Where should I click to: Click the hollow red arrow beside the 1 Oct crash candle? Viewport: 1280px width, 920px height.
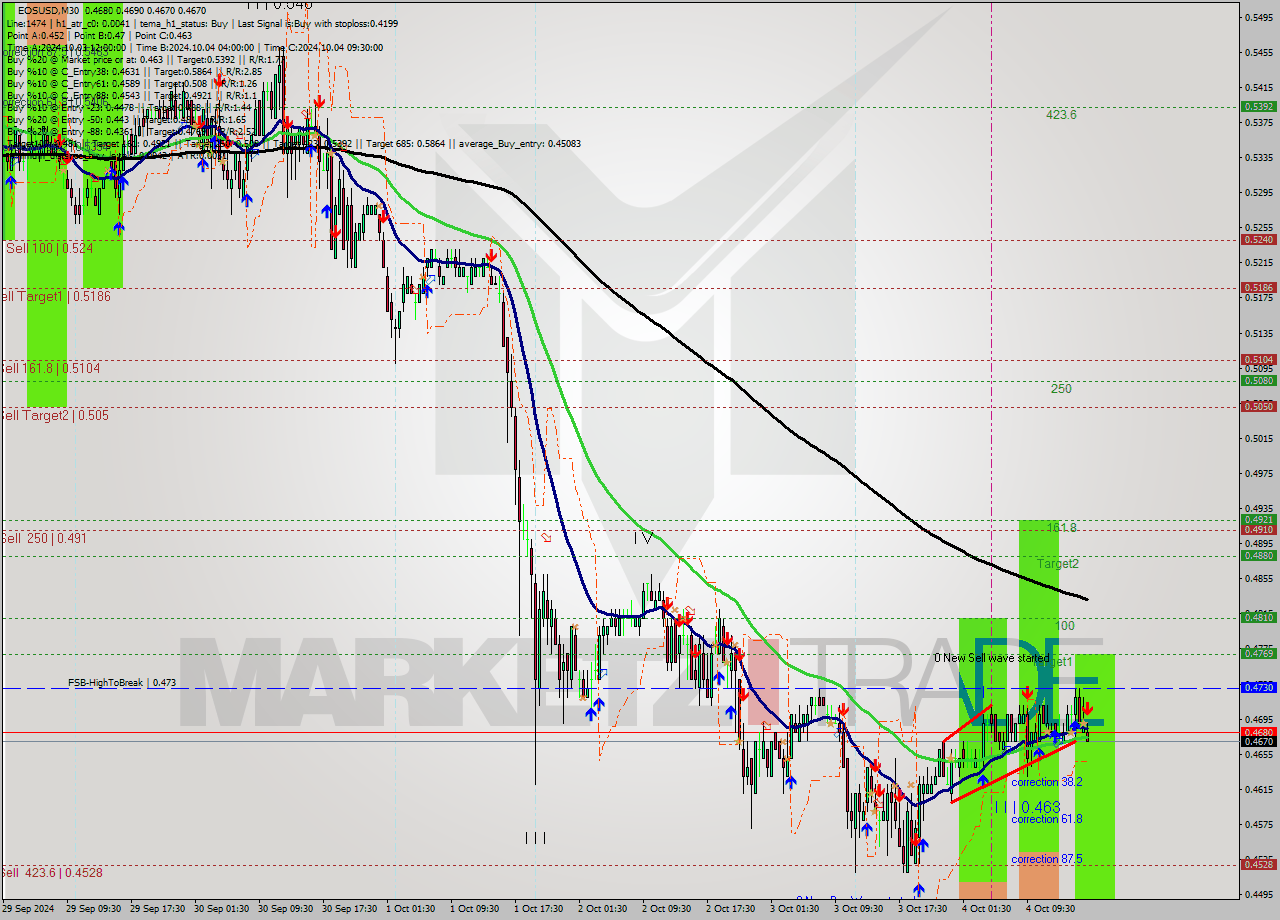coord(546,537)
